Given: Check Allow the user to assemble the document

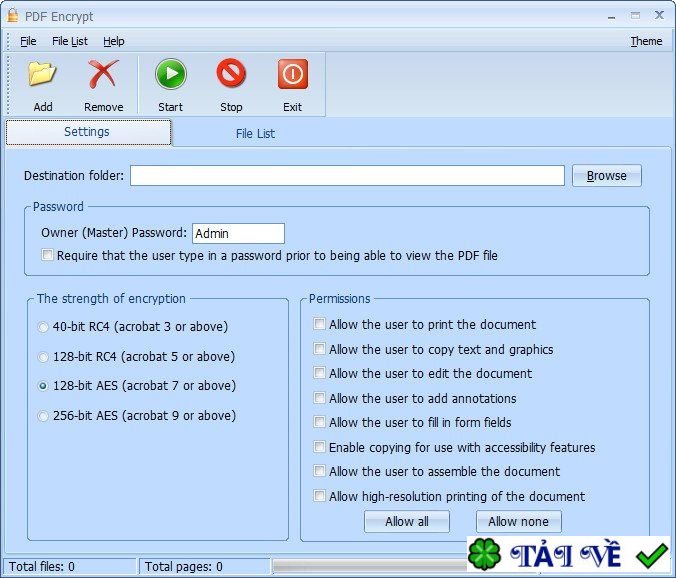Looking at the screenshot, I should point(319,471).
